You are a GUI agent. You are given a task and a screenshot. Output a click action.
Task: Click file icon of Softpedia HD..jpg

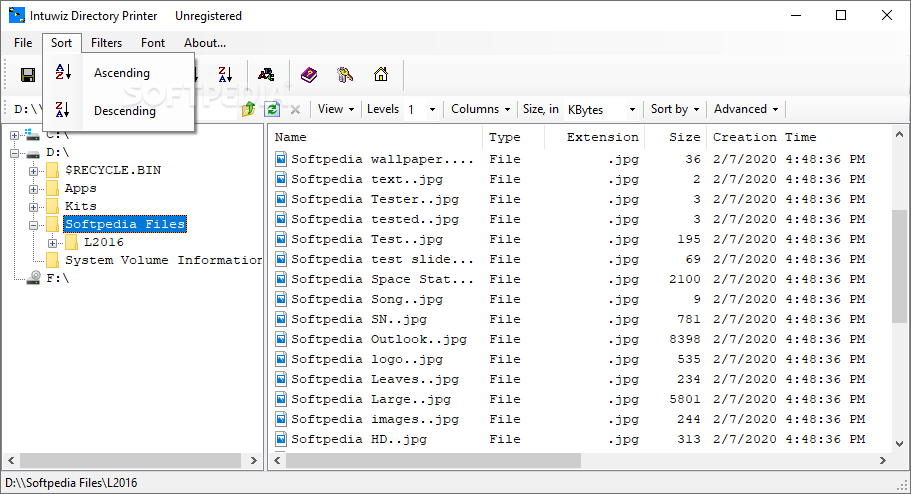(x=281, y=439)
